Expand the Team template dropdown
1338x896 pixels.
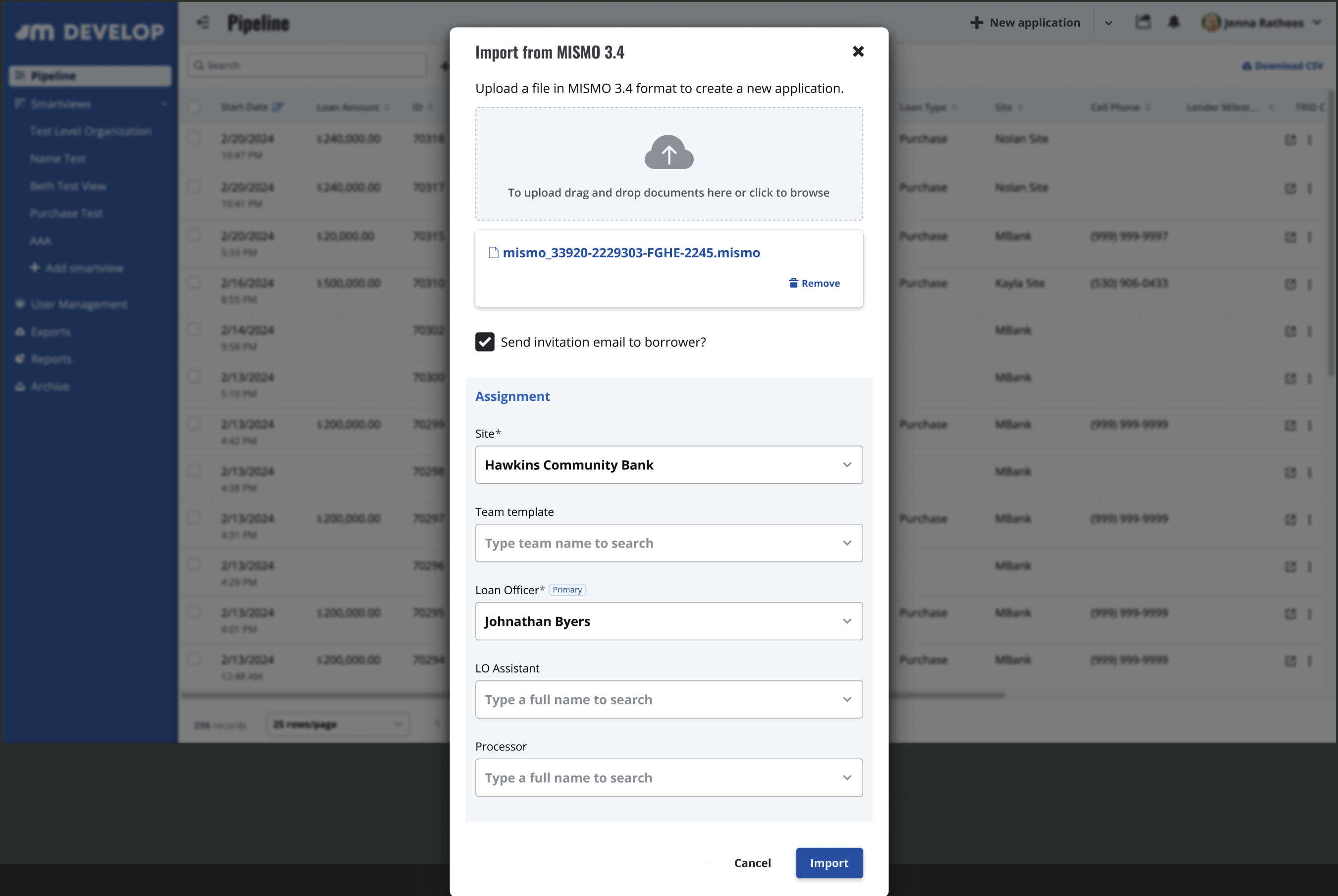846,543
